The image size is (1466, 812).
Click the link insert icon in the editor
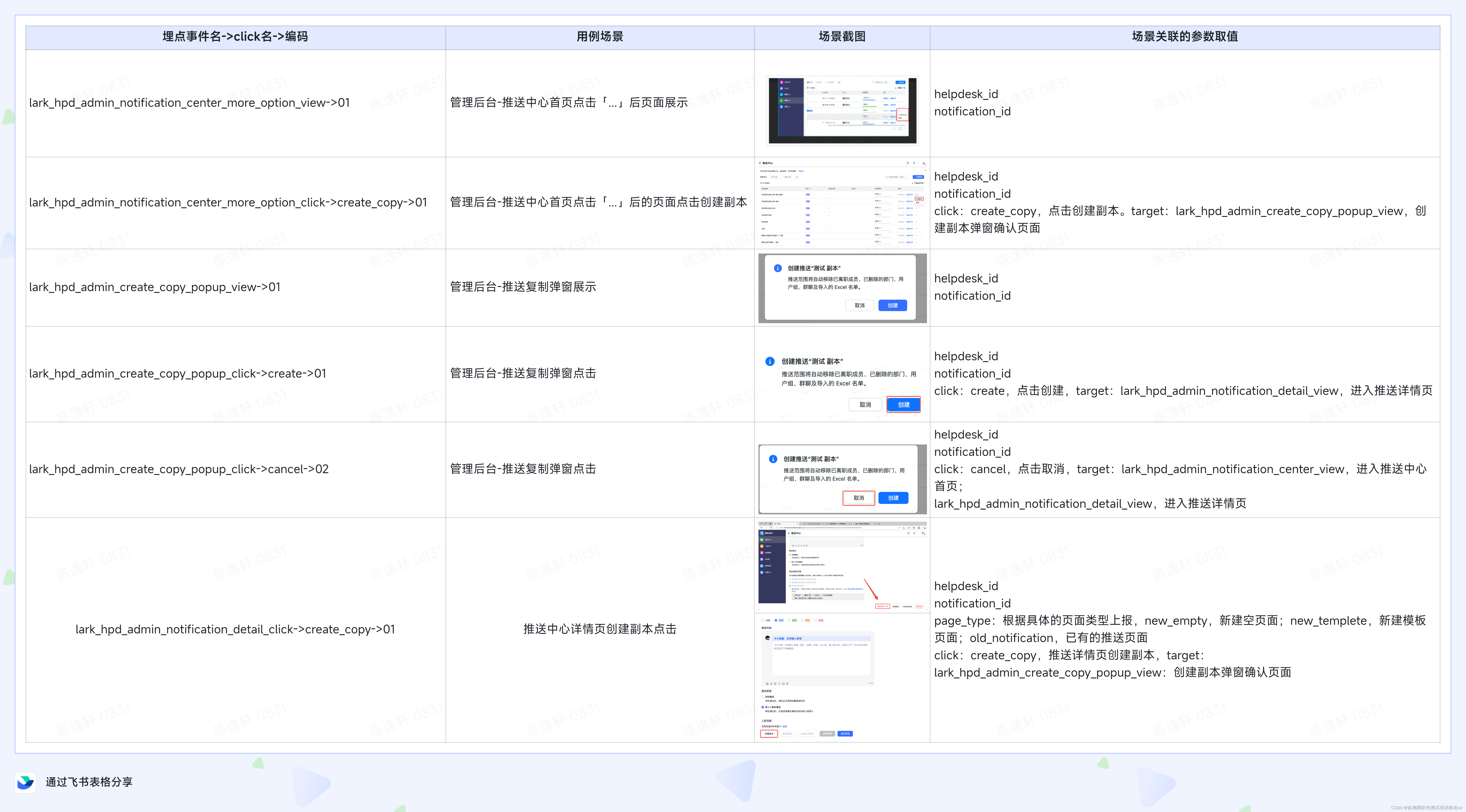click(771, 684)
